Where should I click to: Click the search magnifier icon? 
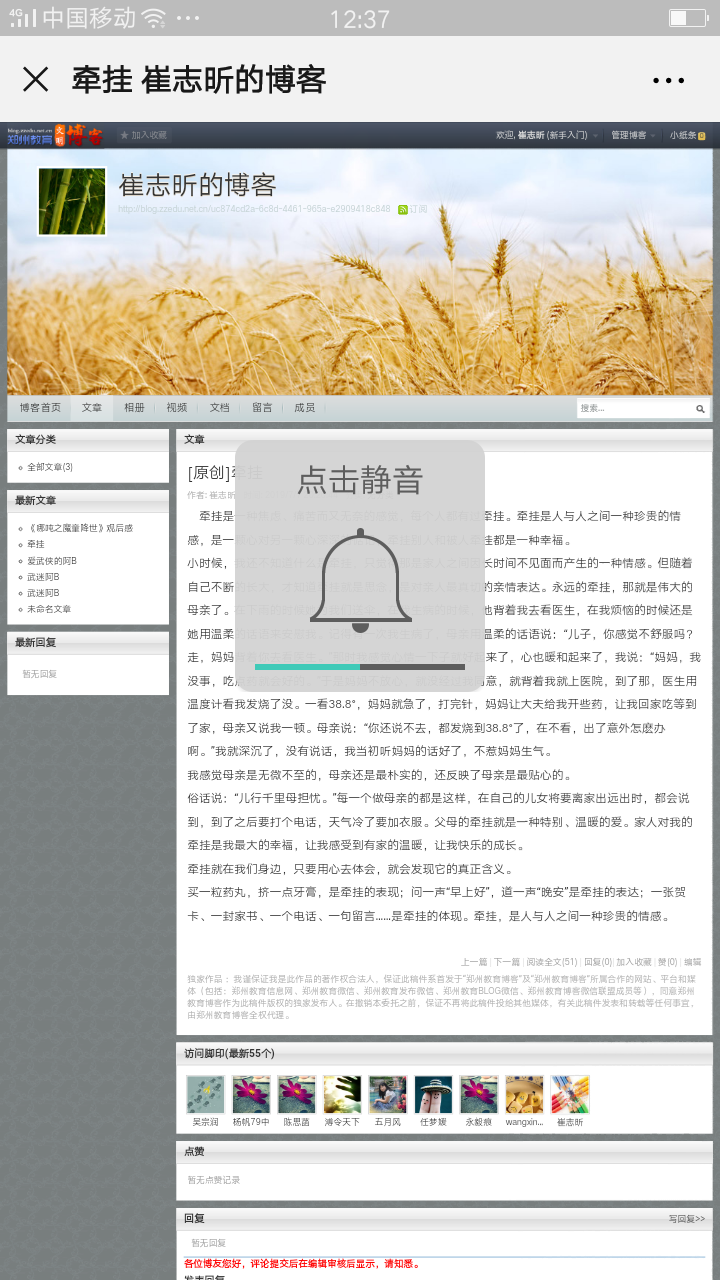click(x=701, y=409)
